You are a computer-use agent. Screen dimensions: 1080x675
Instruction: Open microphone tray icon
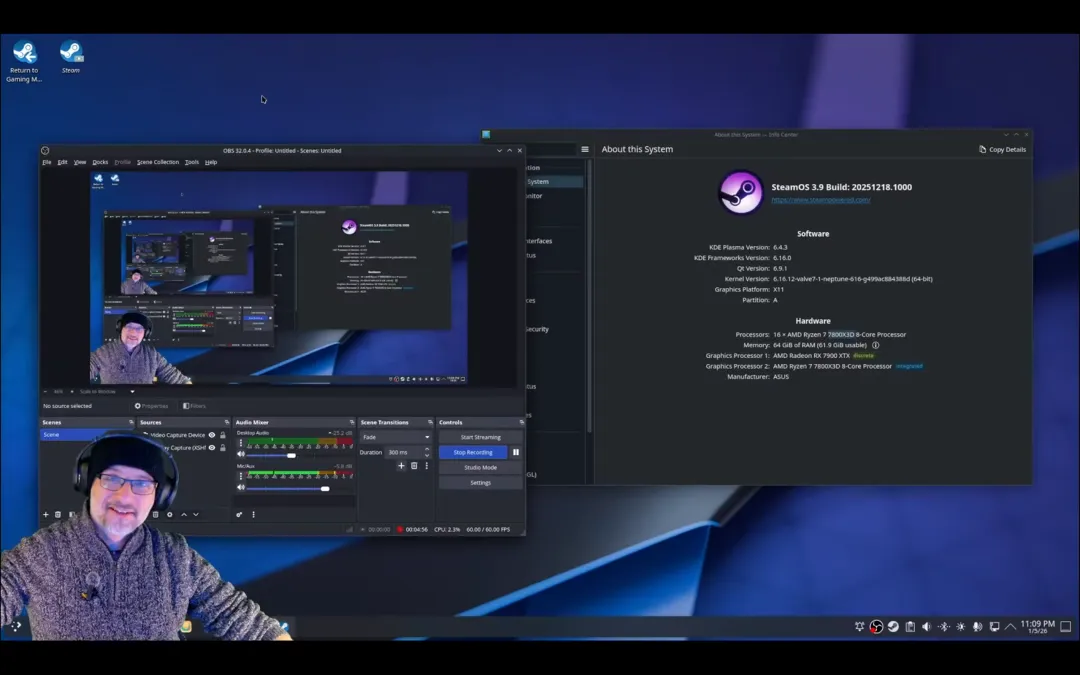coord(977,626)
